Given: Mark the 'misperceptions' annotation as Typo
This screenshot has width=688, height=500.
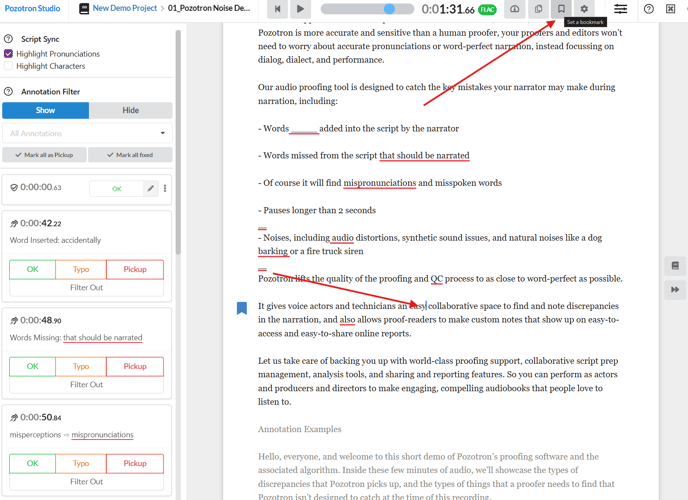Looking at the screenshot, I should 81,464.
